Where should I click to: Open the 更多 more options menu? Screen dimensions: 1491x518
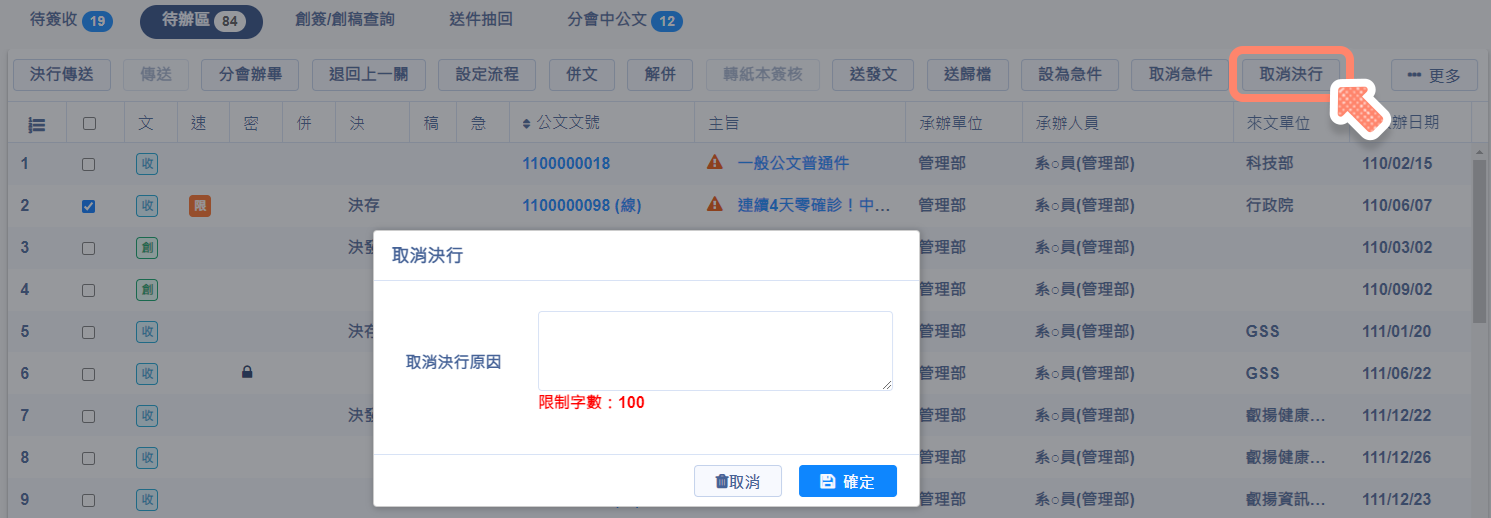(1433, 75)
